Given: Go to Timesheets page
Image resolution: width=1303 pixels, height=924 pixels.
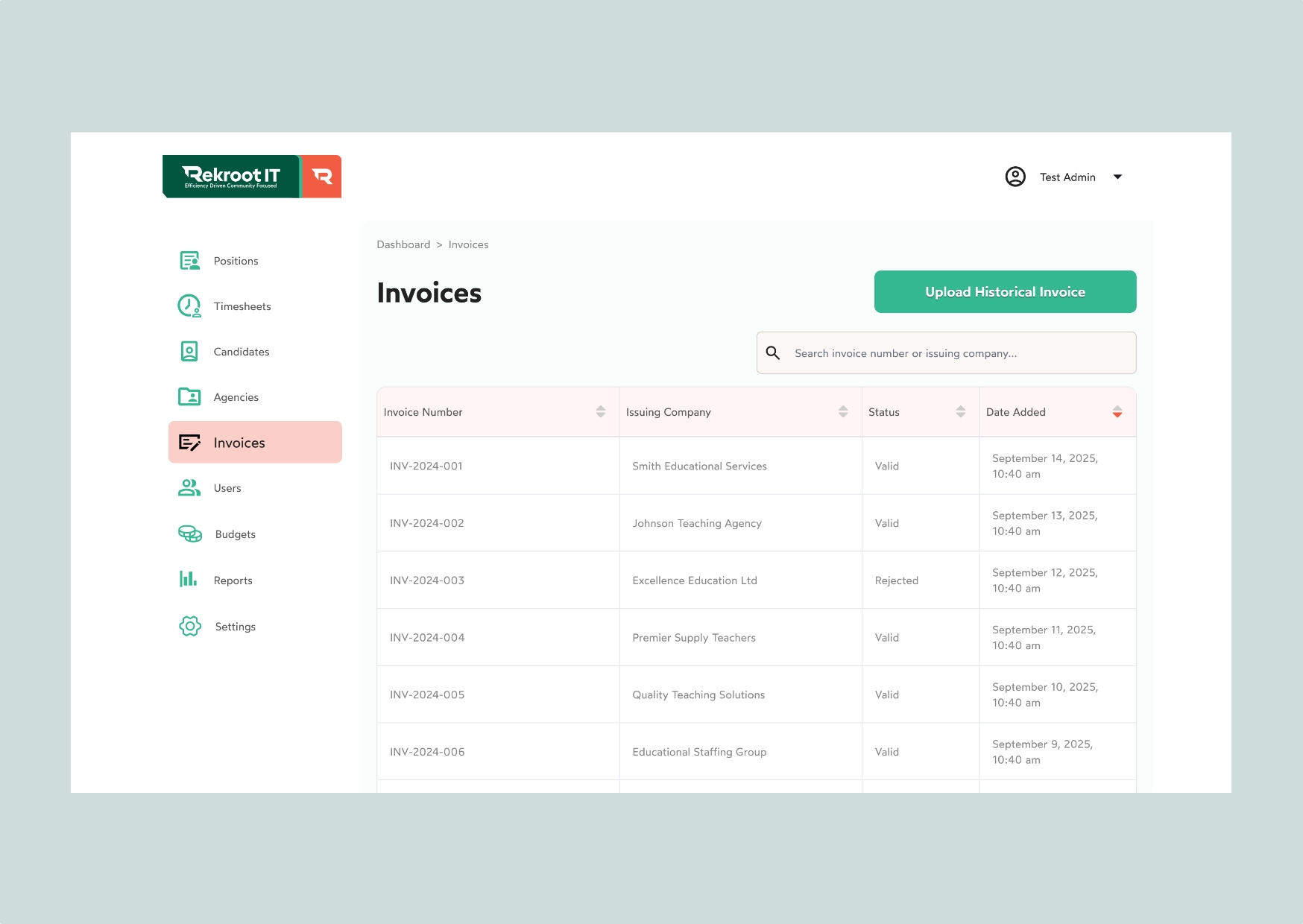Looking at the screenshot, I should pos(255,306).
